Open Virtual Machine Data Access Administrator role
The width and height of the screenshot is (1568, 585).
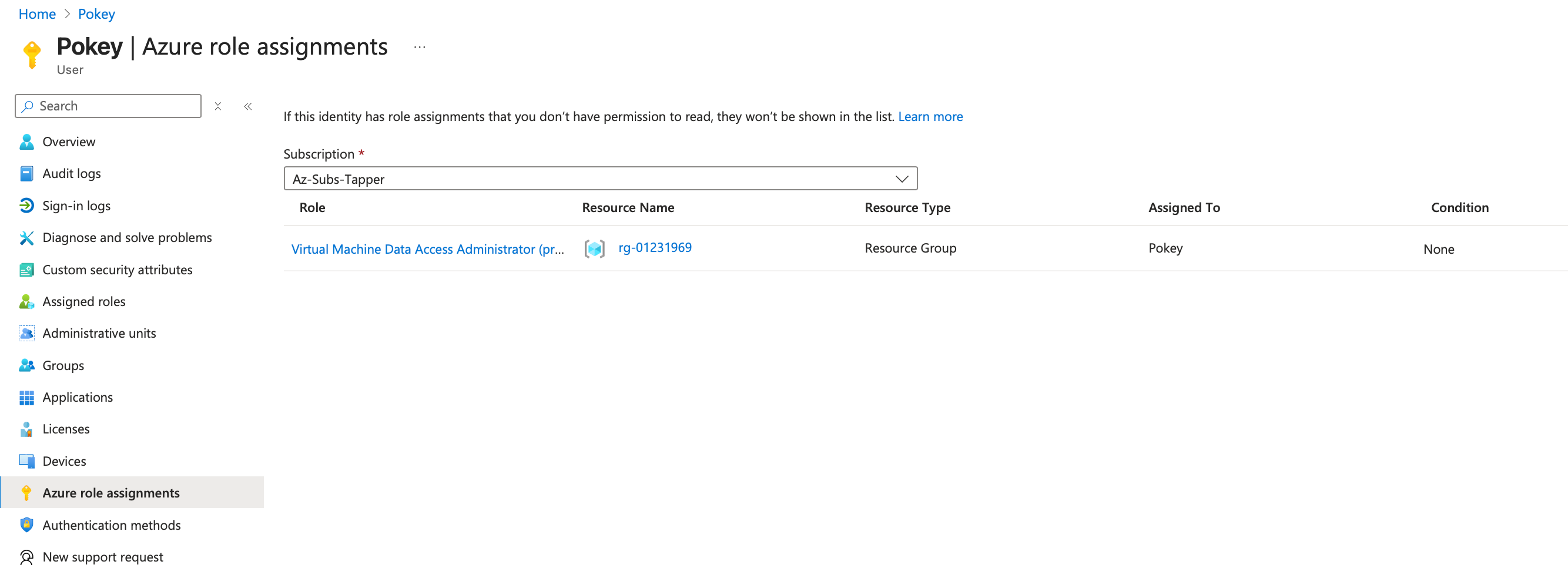[x=427, y=248]
